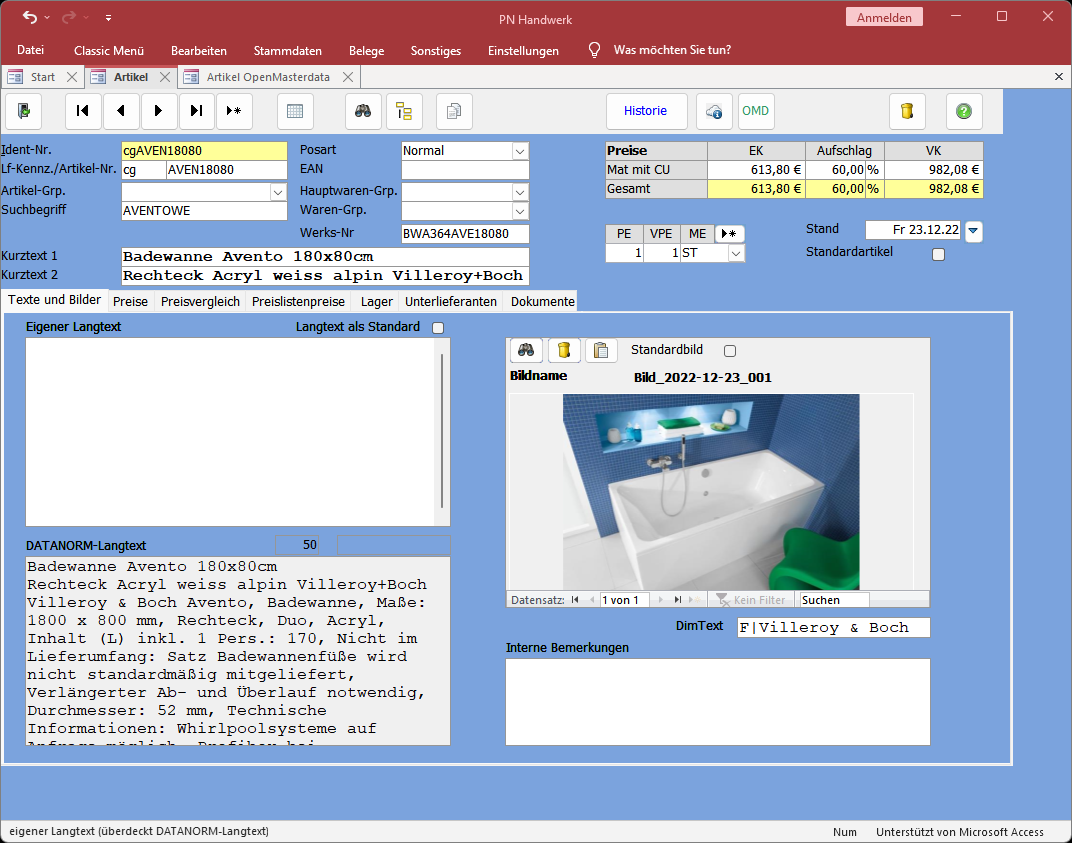Delete article with yellow trash icon
The width and height of the screenshot is (1072, 843).
point(907,111)
